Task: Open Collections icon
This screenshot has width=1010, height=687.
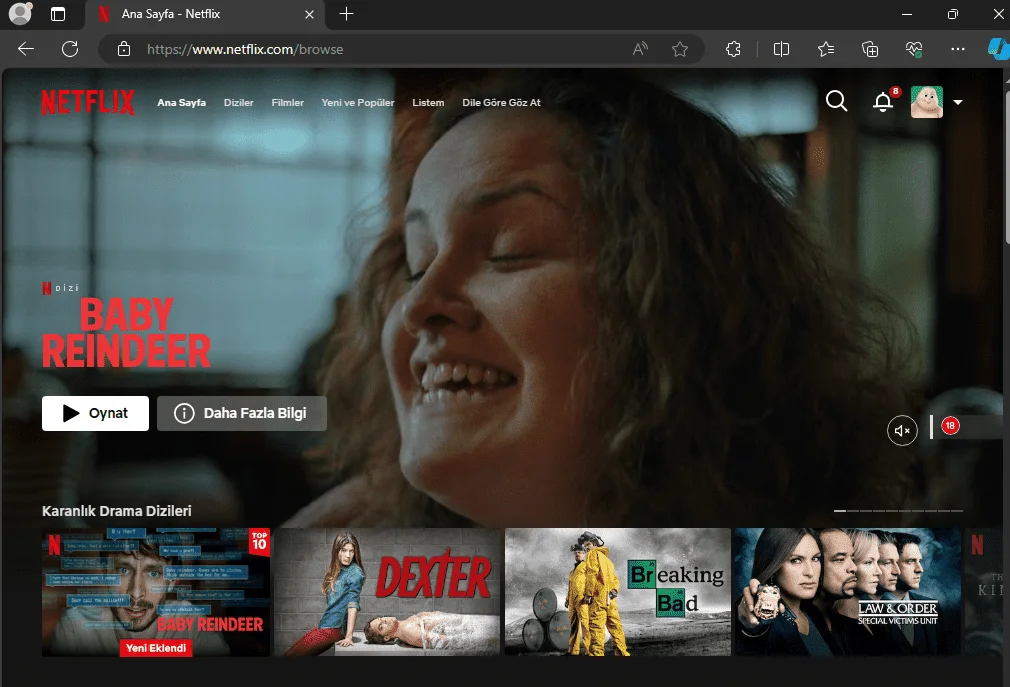Action: pos(870,49)
